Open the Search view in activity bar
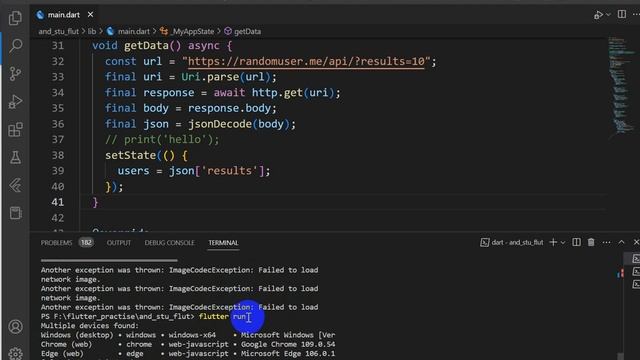This screenshot has height=360, width=640. click(x=15, y=45)
